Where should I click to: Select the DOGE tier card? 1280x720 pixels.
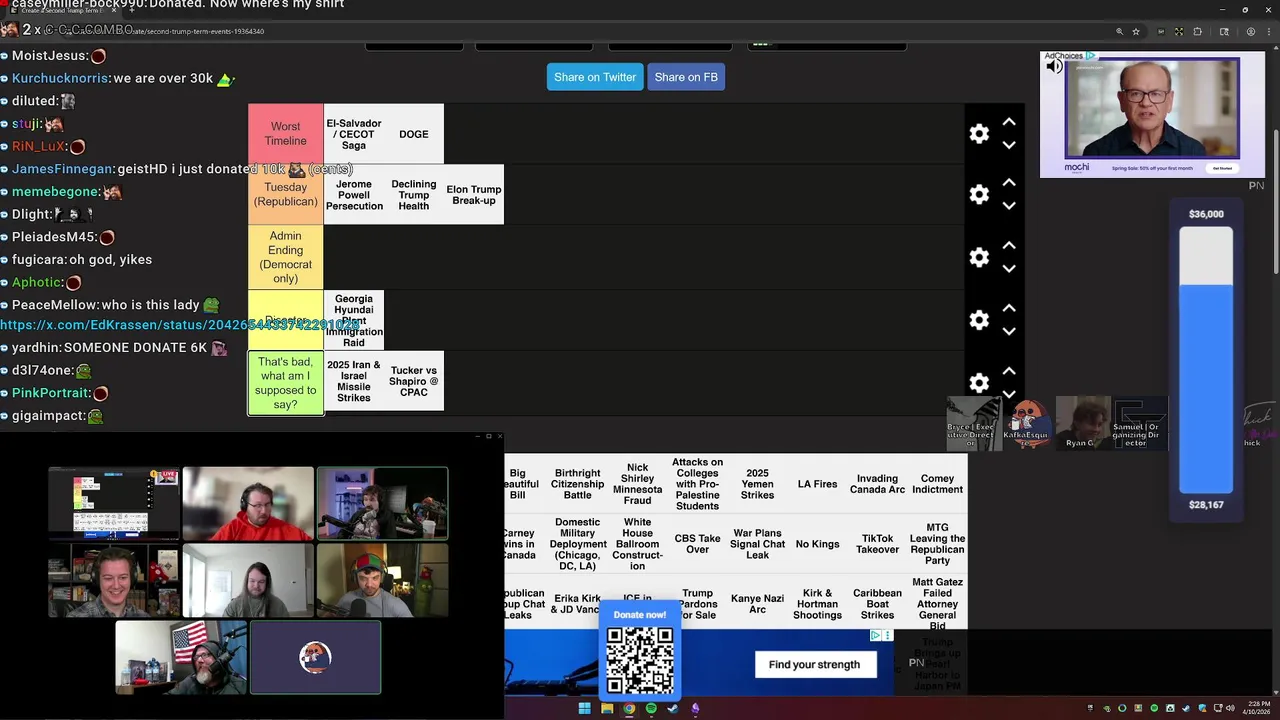414,134
